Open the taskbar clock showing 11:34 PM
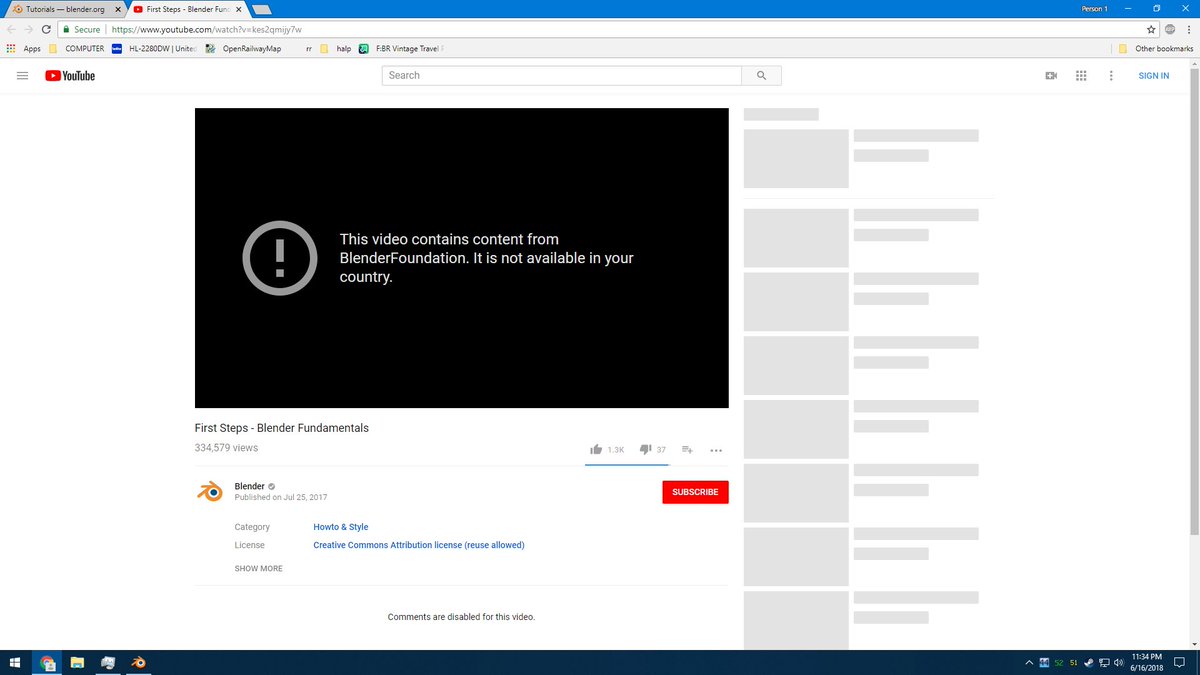The image size is (1200, 675). [x=1147, y=662]
